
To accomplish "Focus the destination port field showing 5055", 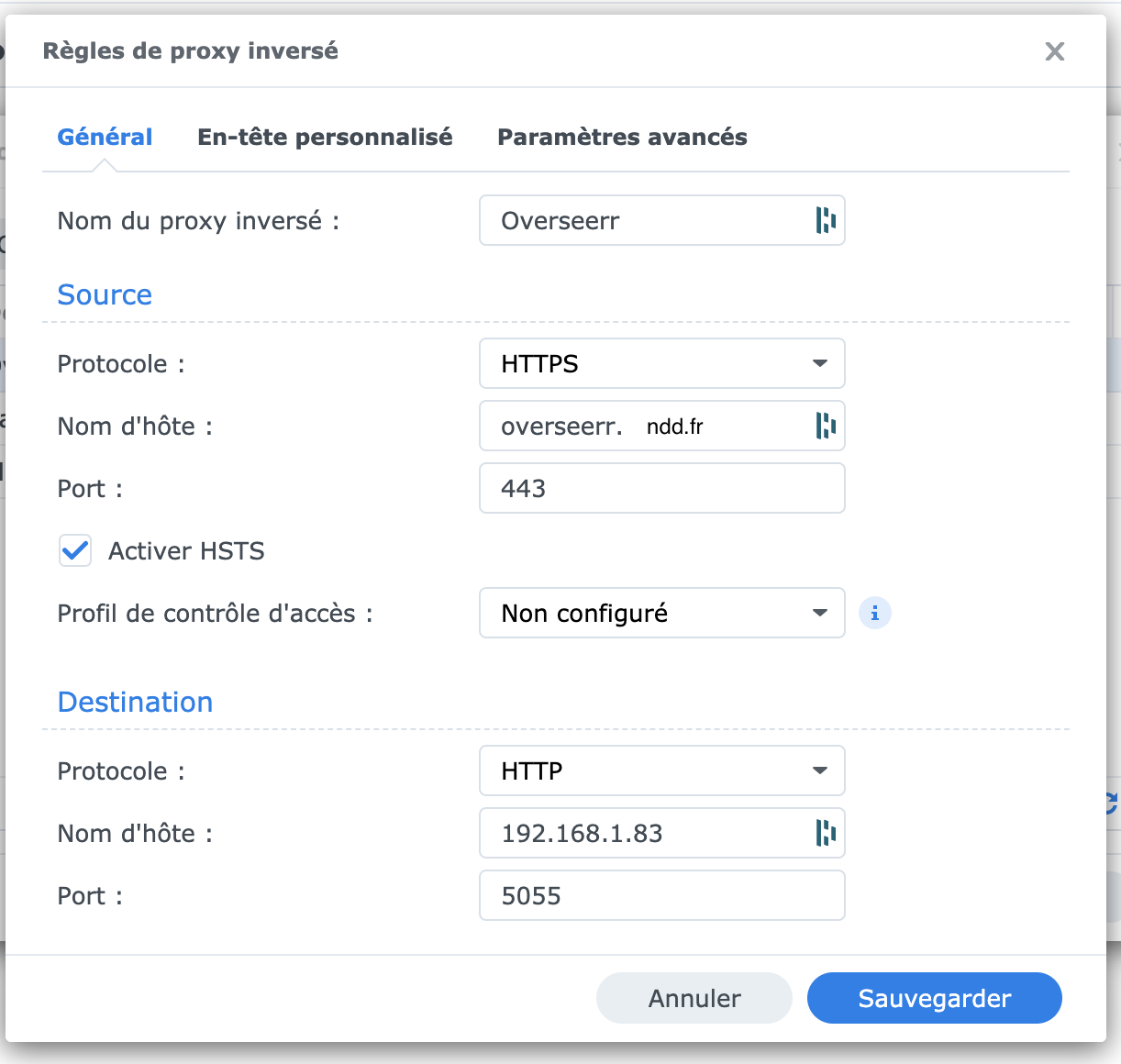I will point(661,896).
